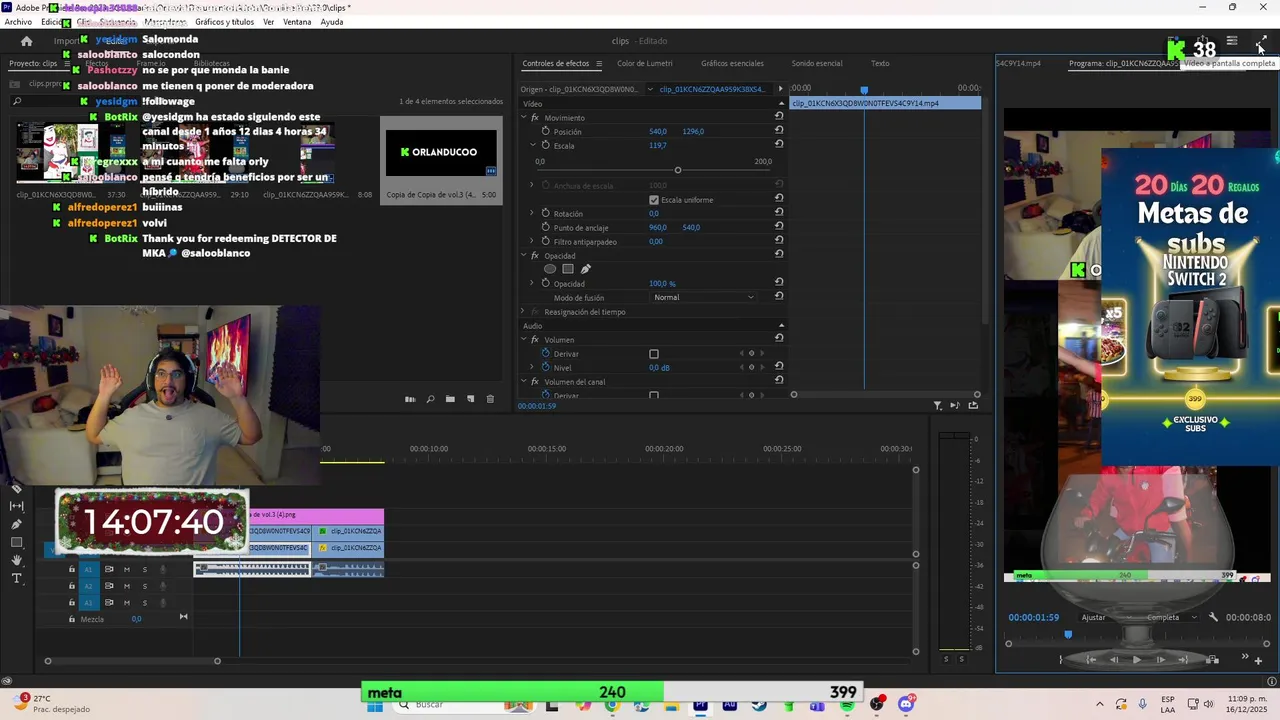
Task: Switch to Gráficos esenciales tab
Action: [732, 63]
